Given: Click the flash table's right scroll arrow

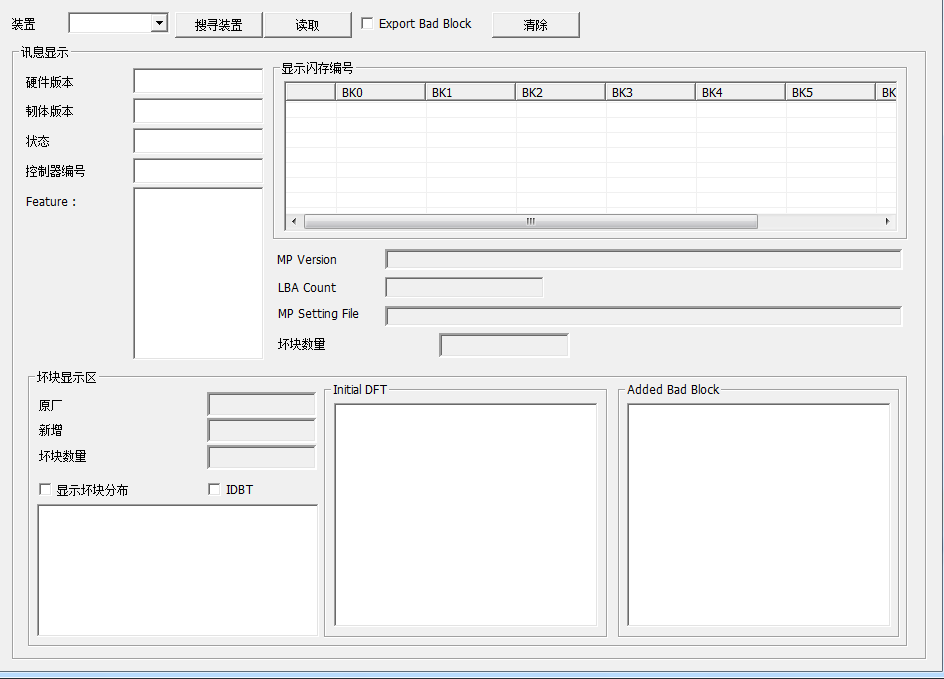Looking at the screenshot, I should 887,222.
